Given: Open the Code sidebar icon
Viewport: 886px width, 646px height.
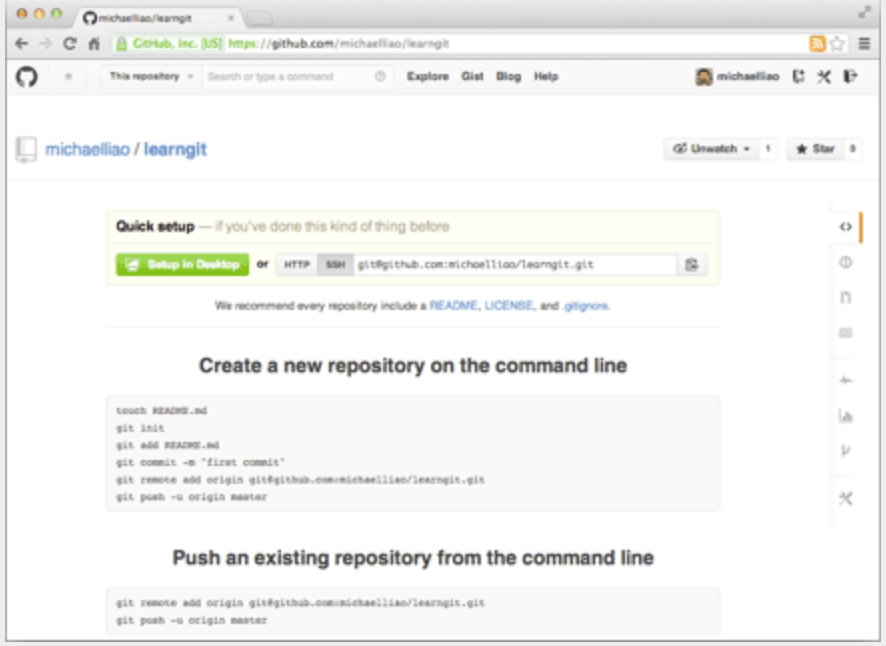Looking at the screenshot, I should [845, 227].
